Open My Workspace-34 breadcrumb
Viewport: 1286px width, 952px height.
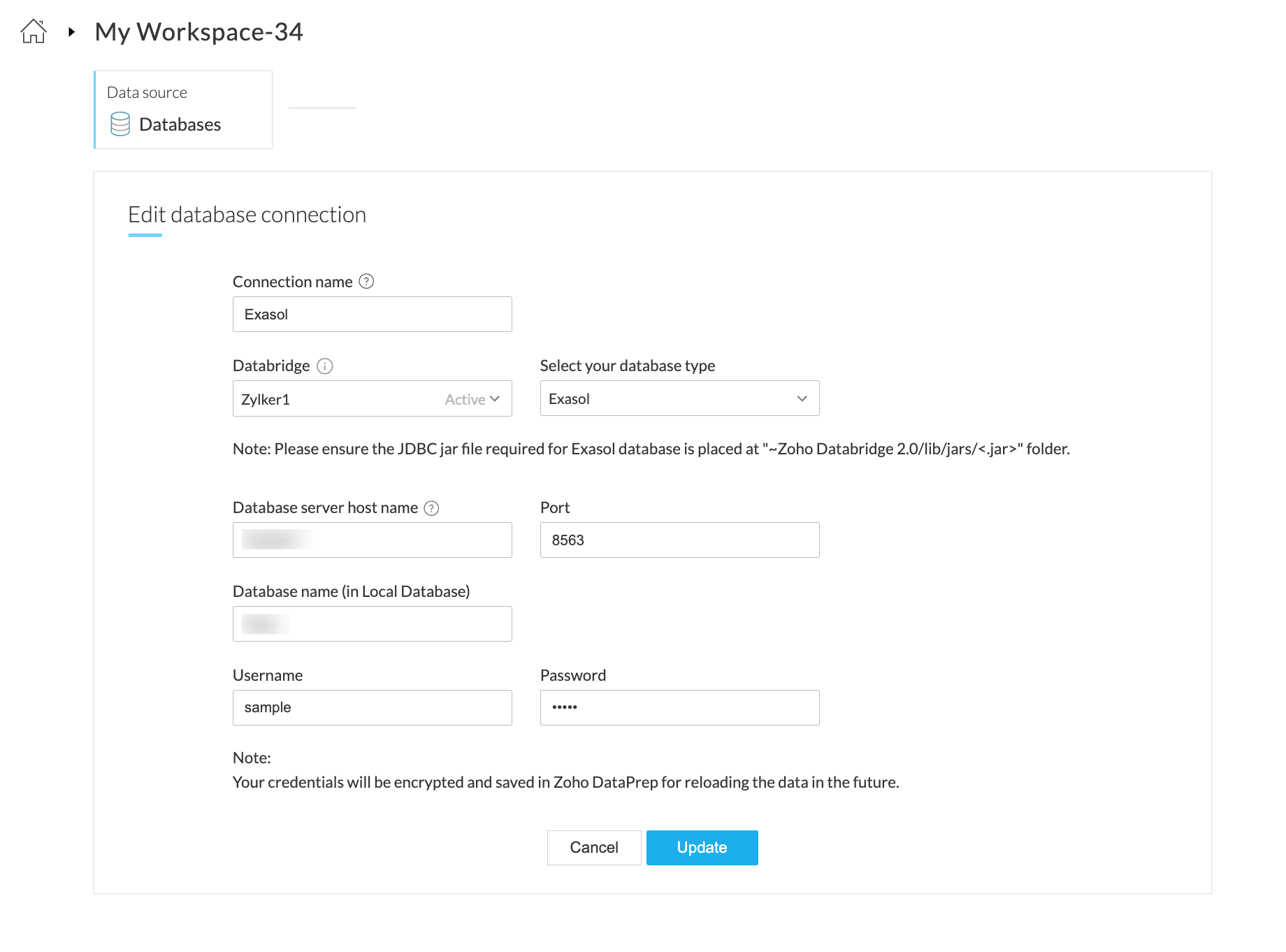(x=198, y=31)
